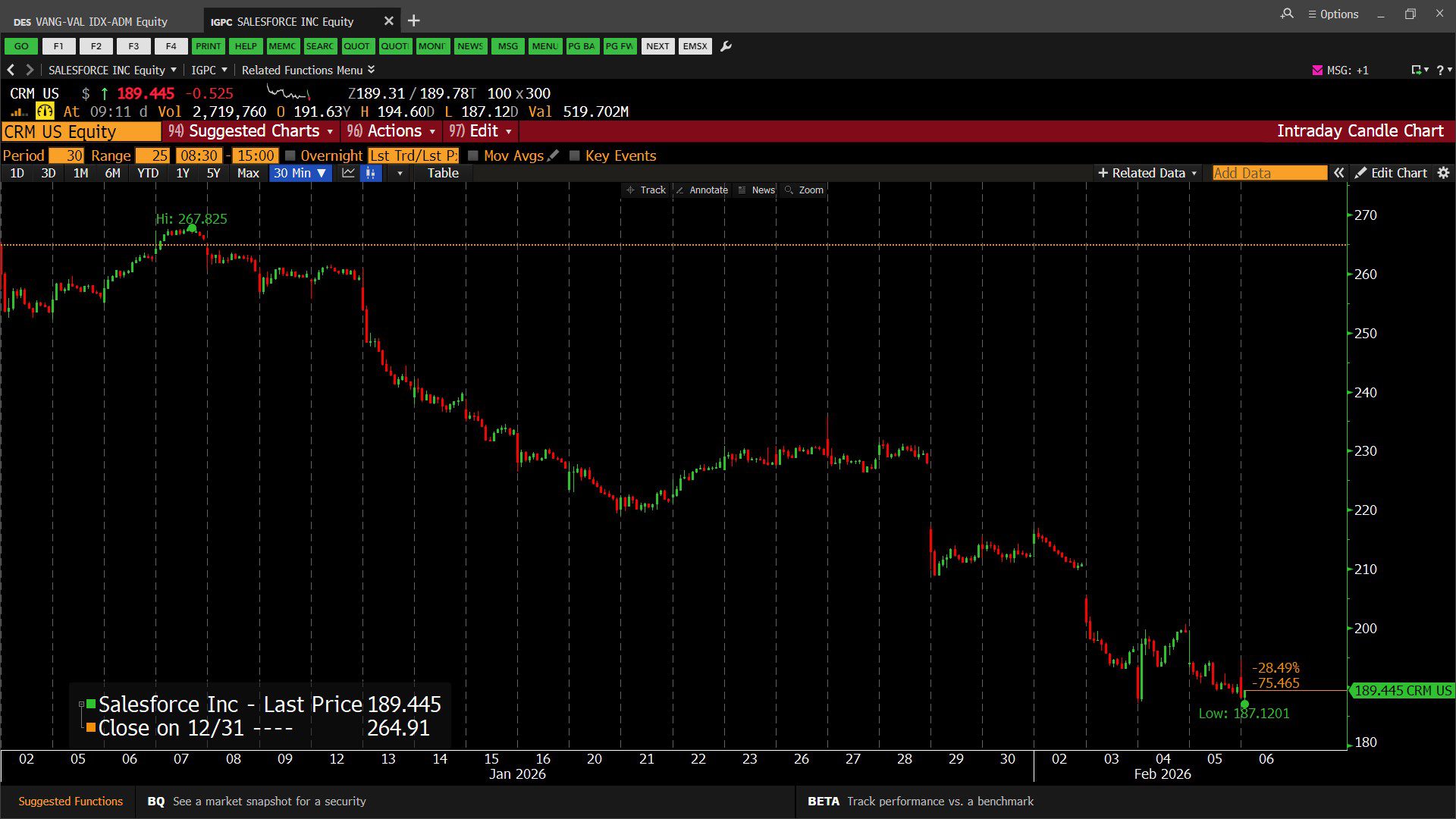The width and height of the screenshot is (1456, 819).
Task: Click the green 189.445 CRM US price tag on the axis
Action: (1401, 691)
